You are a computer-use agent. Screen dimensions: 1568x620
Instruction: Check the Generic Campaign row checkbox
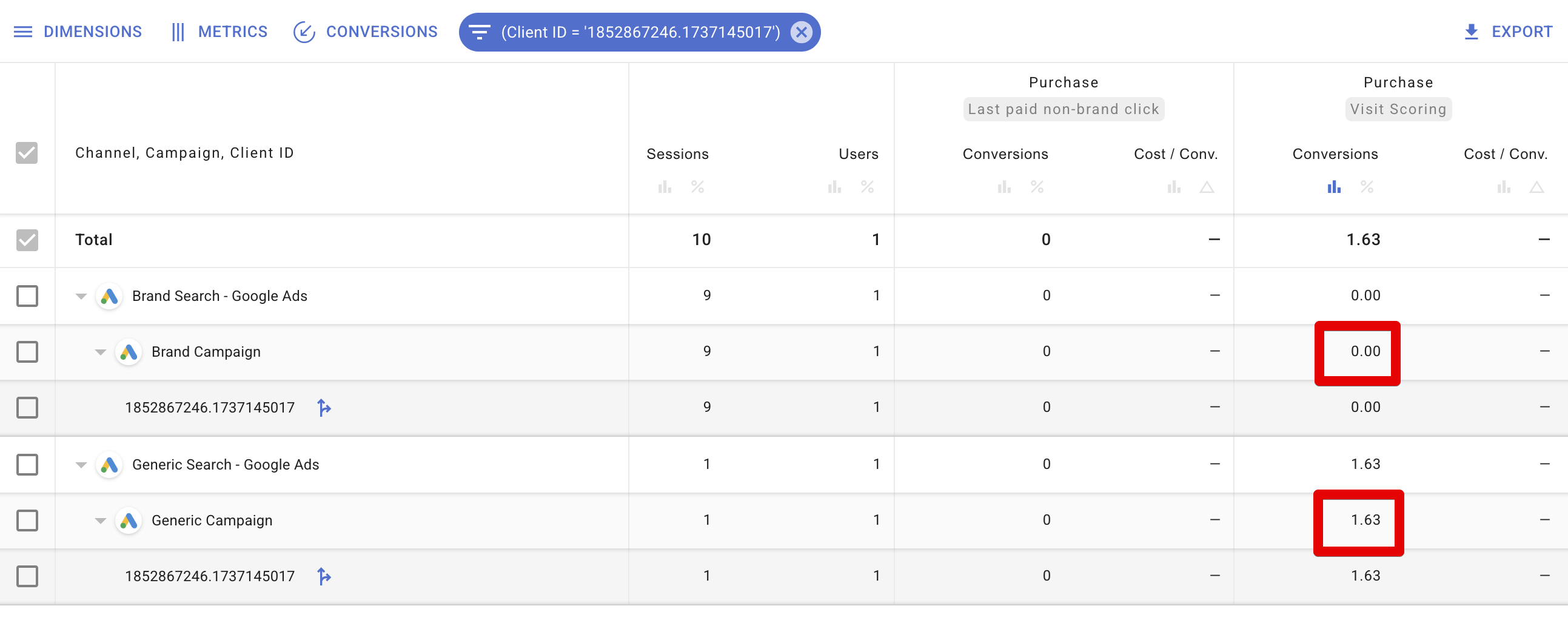click(x=27, y=521)
